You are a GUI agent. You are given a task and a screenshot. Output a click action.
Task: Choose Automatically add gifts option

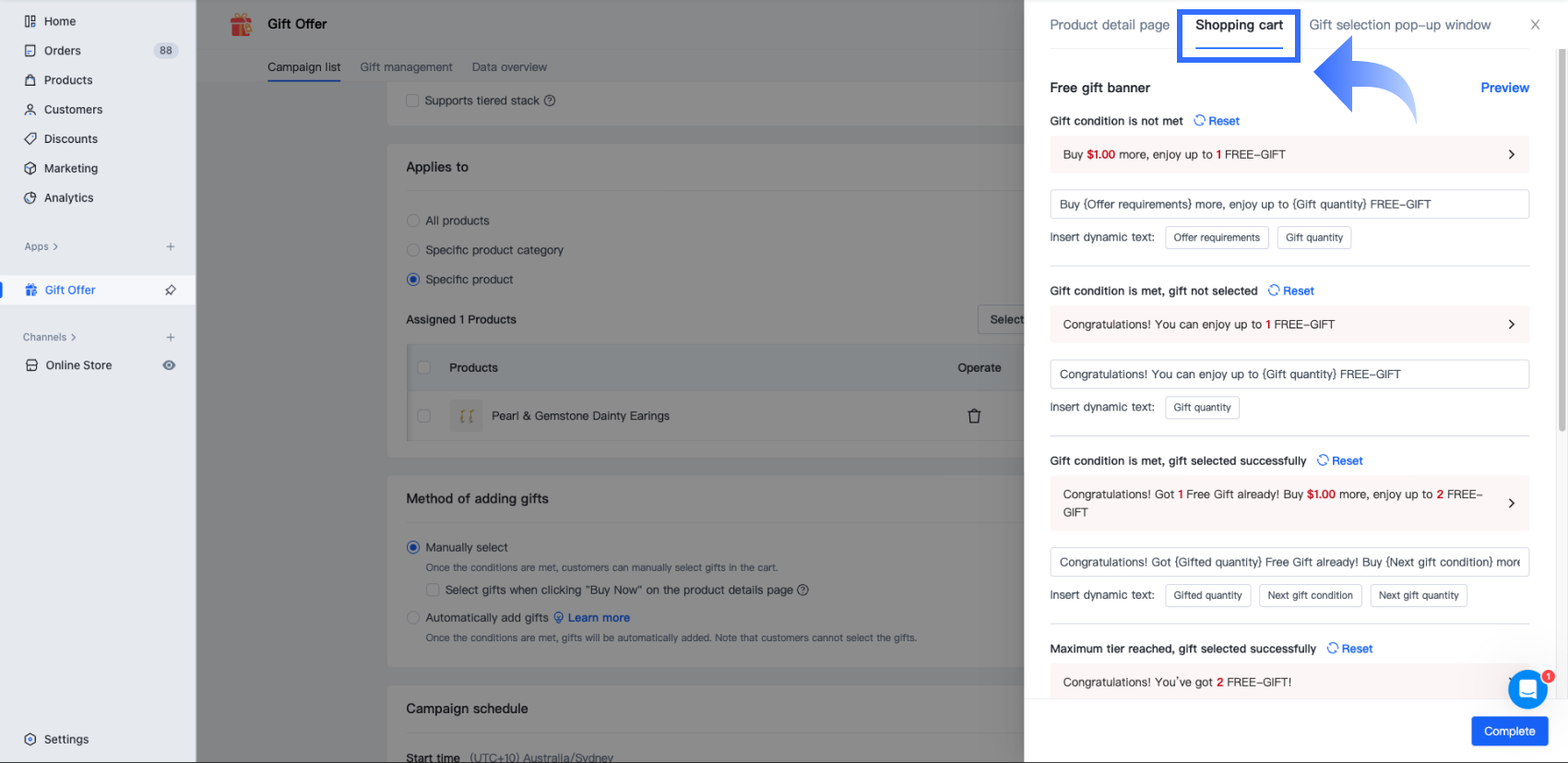pyautogui.click(x=413, y=618)
